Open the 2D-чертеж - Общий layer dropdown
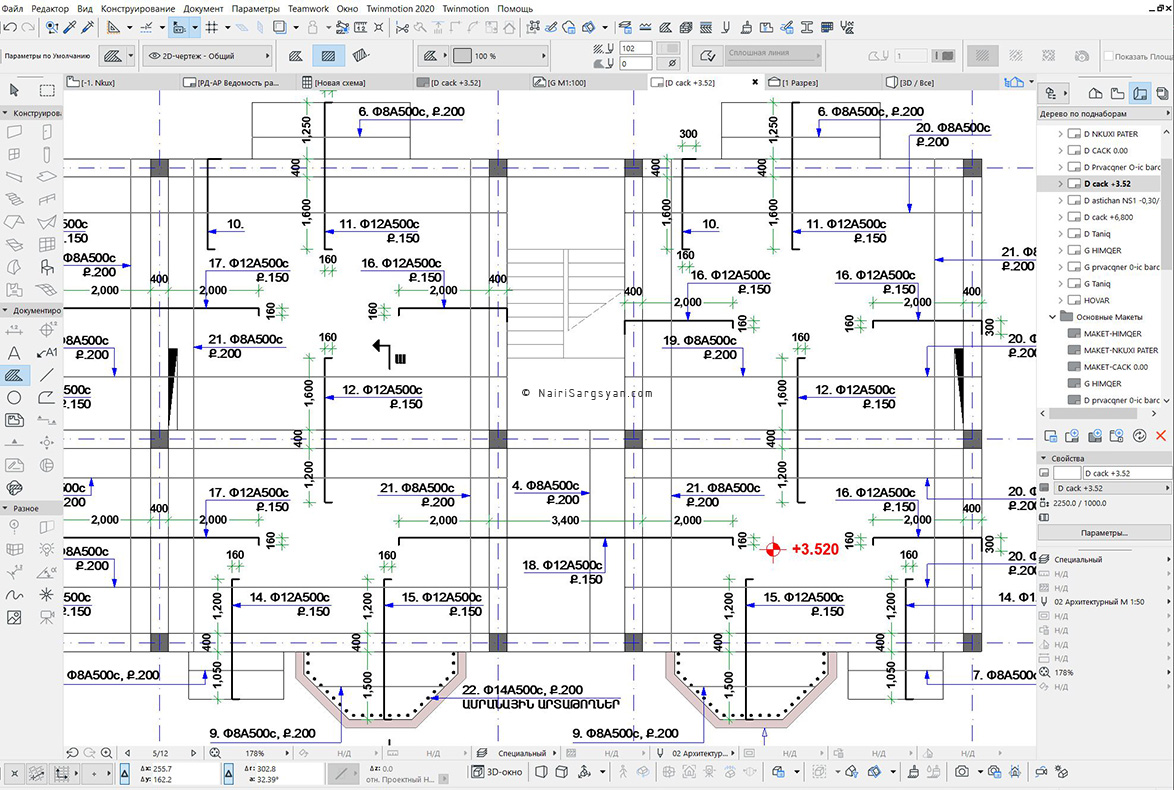The width and height of the screenshot is (1174, 790). (207, 56)
